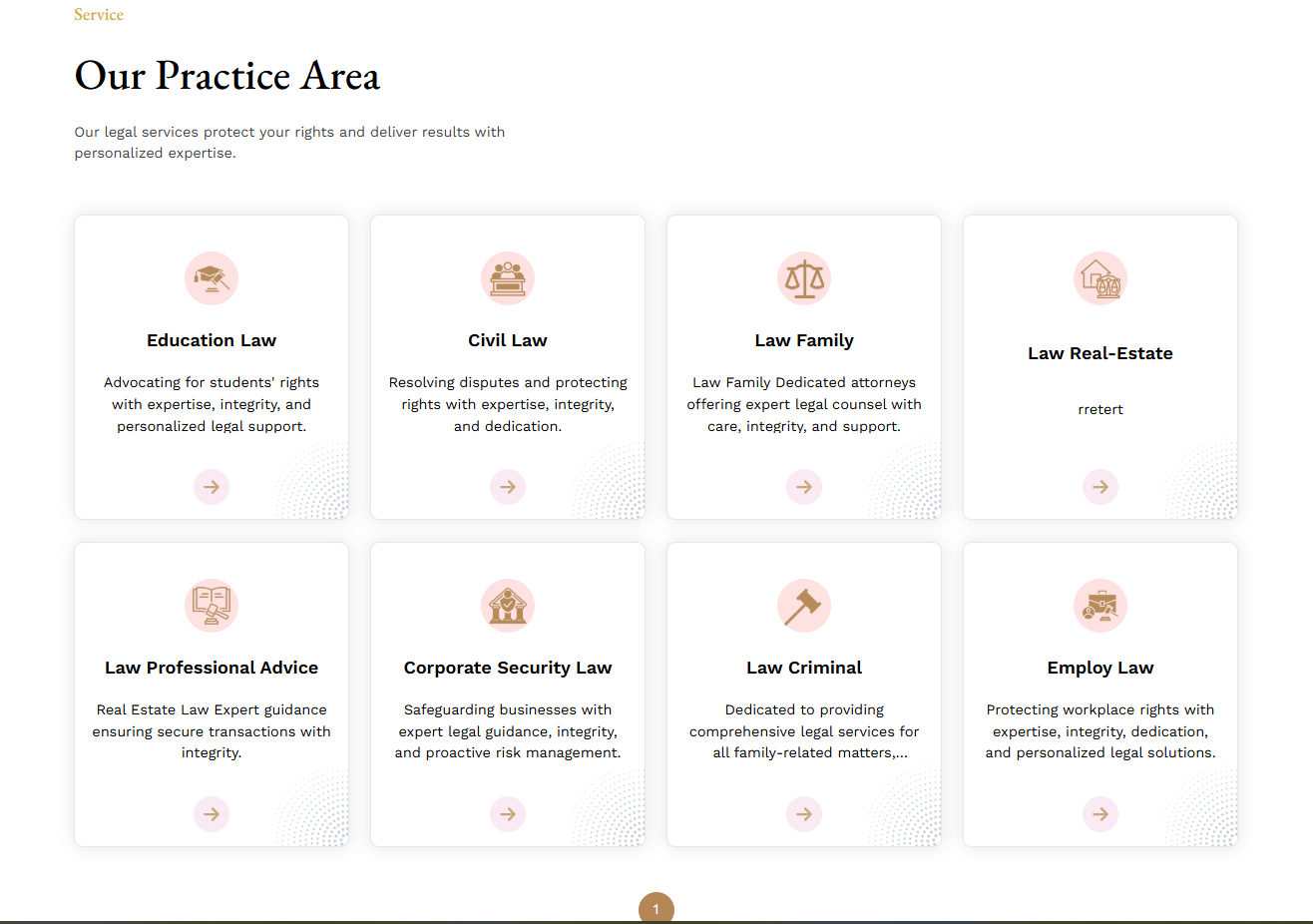The image size is (1313, 924).
Task: Click the Employ Law title link
Action: pos(1100,668)
